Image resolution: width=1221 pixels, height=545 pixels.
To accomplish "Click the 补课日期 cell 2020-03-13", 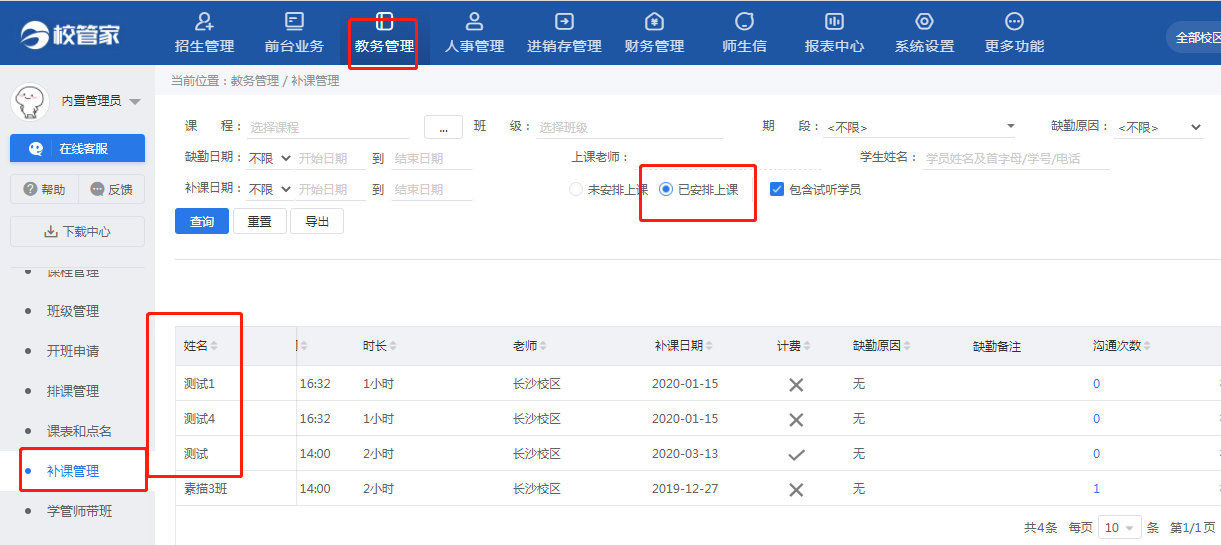I will tap(685, 454).
